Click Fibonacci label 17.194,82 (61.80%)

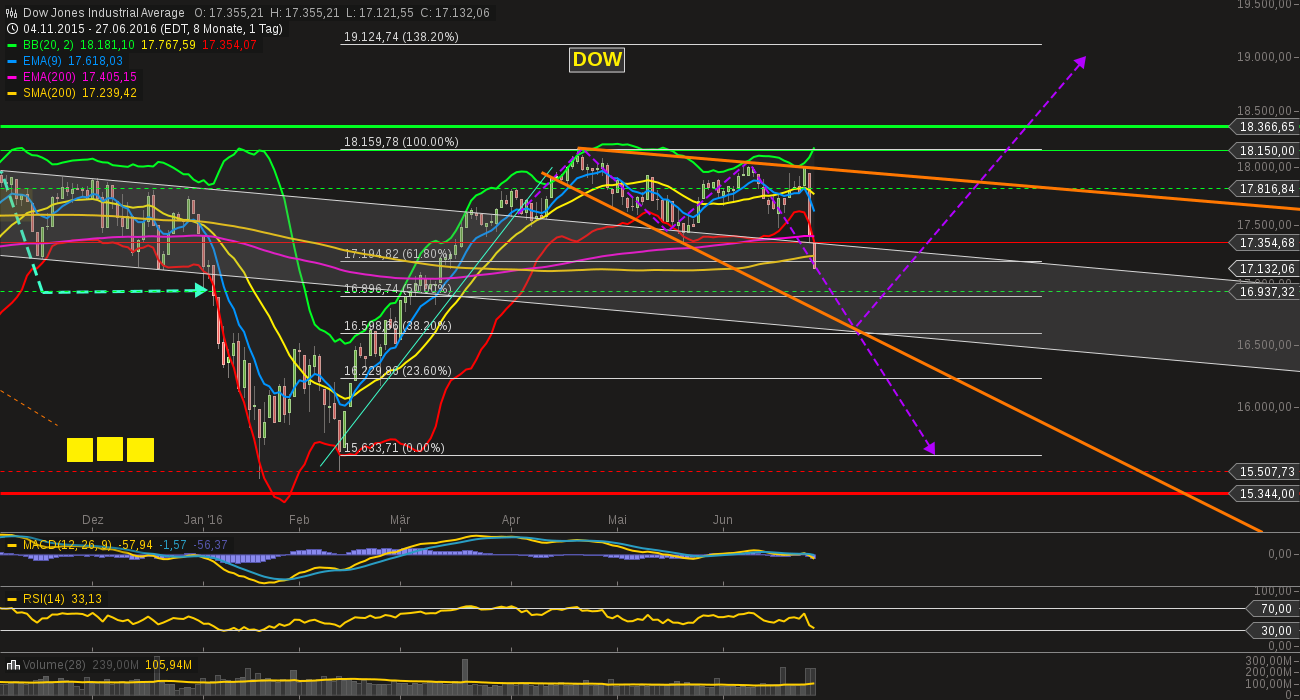[398, 254]
